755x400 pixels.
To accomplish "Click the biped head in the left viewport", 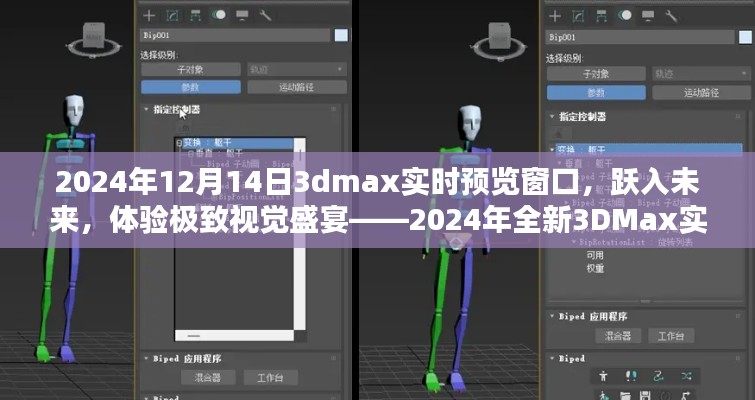I will [x=74, y=110].
